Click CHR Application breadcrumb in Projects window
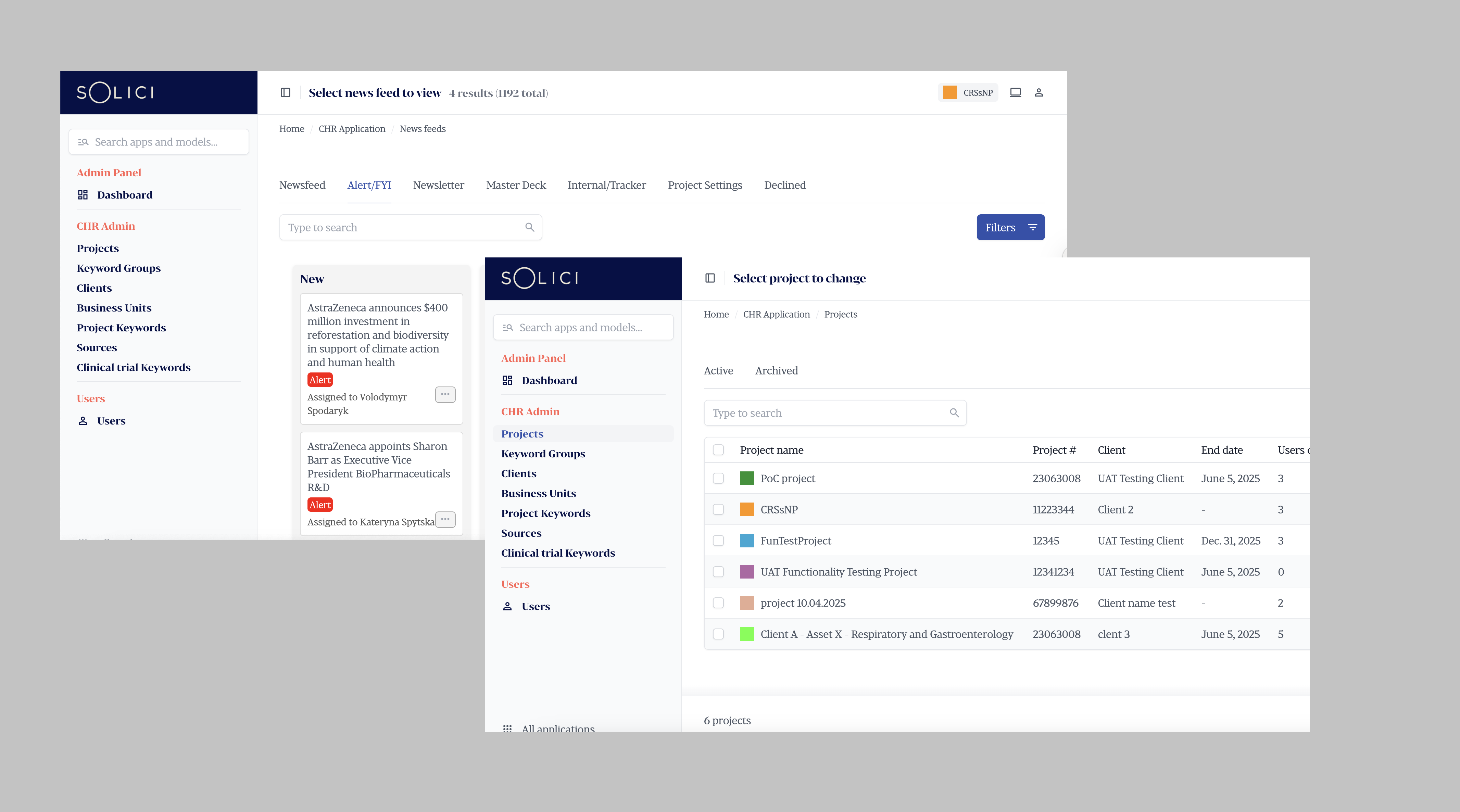 777,315
